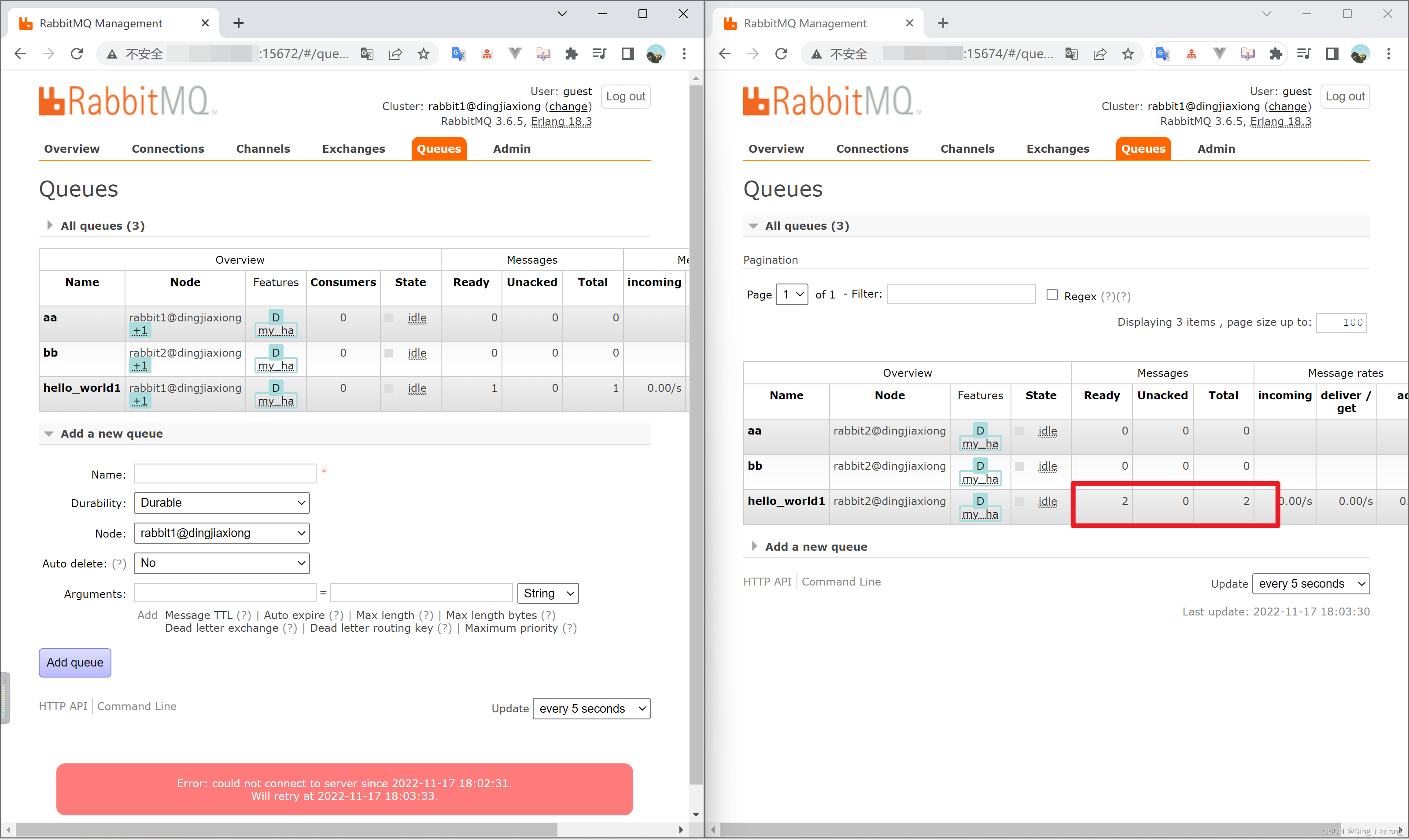The image size is (1409, 840).
Task: Select Channels tab on right panel
Action: 966,149
